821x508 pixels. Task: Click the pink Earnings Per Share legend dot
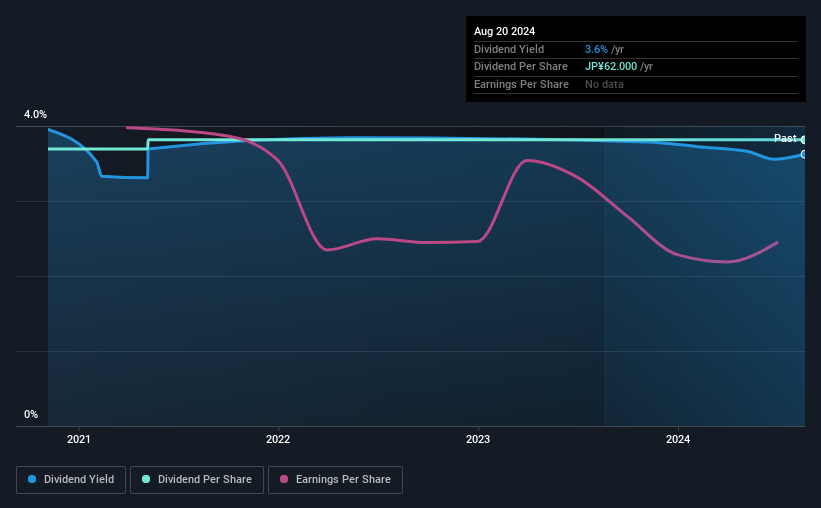pyautogui.click(x=284, y=479)
